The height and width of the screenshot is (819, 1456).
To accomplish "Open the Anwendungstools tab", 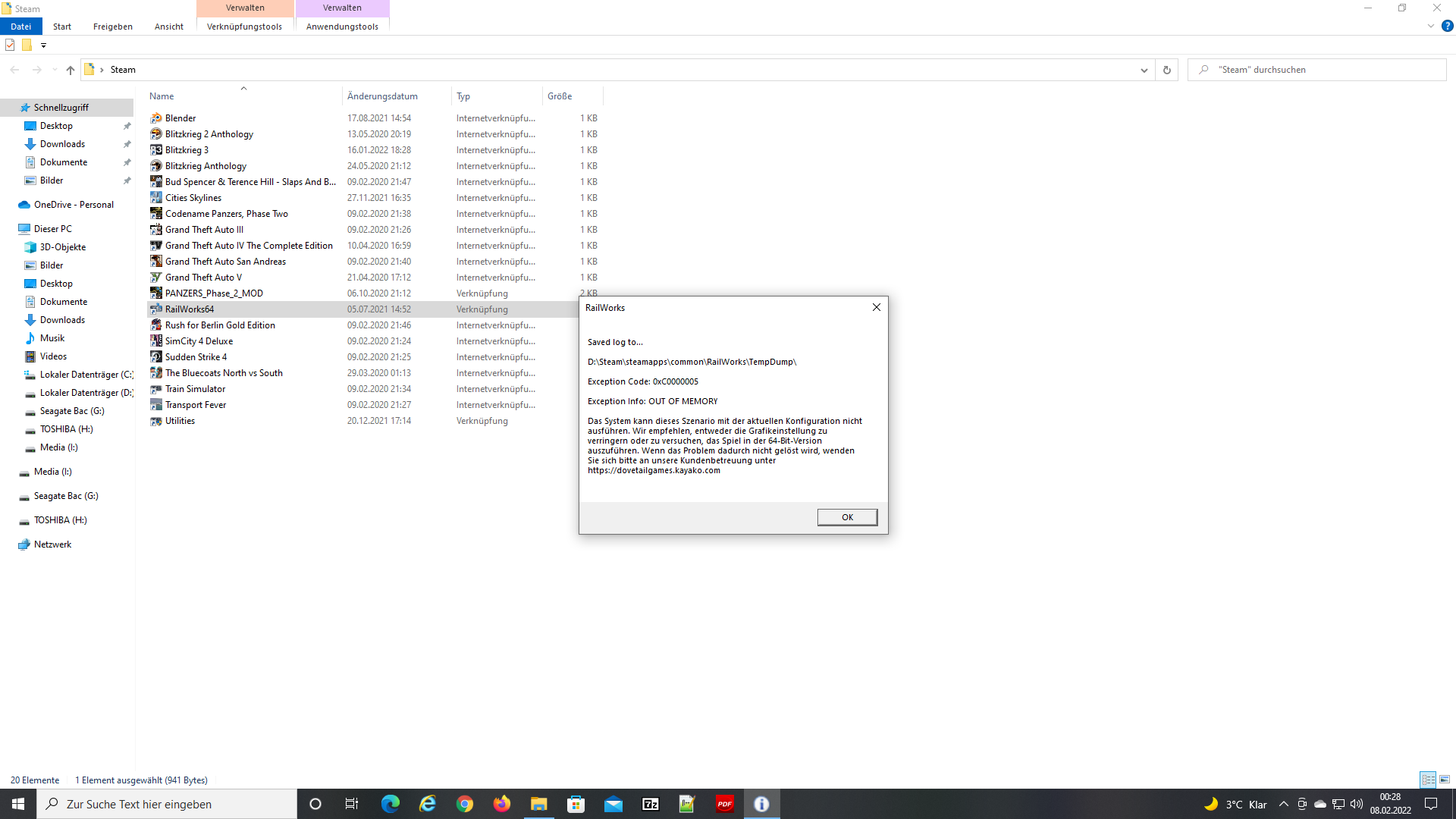I will tap(342, 27).
